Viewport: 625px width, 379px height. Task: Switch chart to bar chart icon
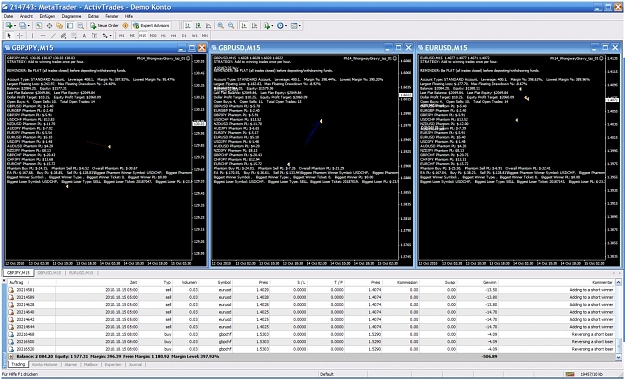click(x=187, y=26)
